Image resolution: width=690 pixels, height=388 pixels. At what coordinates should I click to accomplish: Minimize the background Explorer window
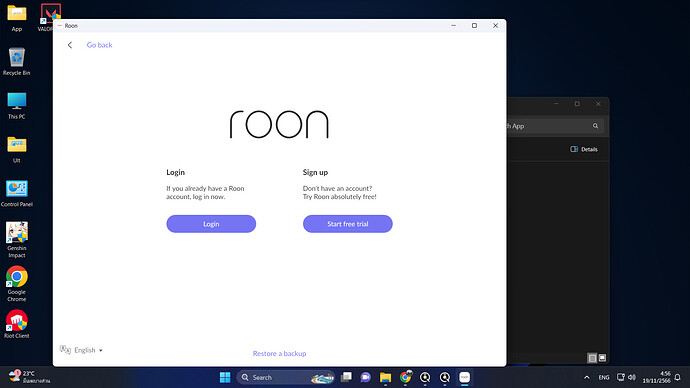tap(556, 104)
